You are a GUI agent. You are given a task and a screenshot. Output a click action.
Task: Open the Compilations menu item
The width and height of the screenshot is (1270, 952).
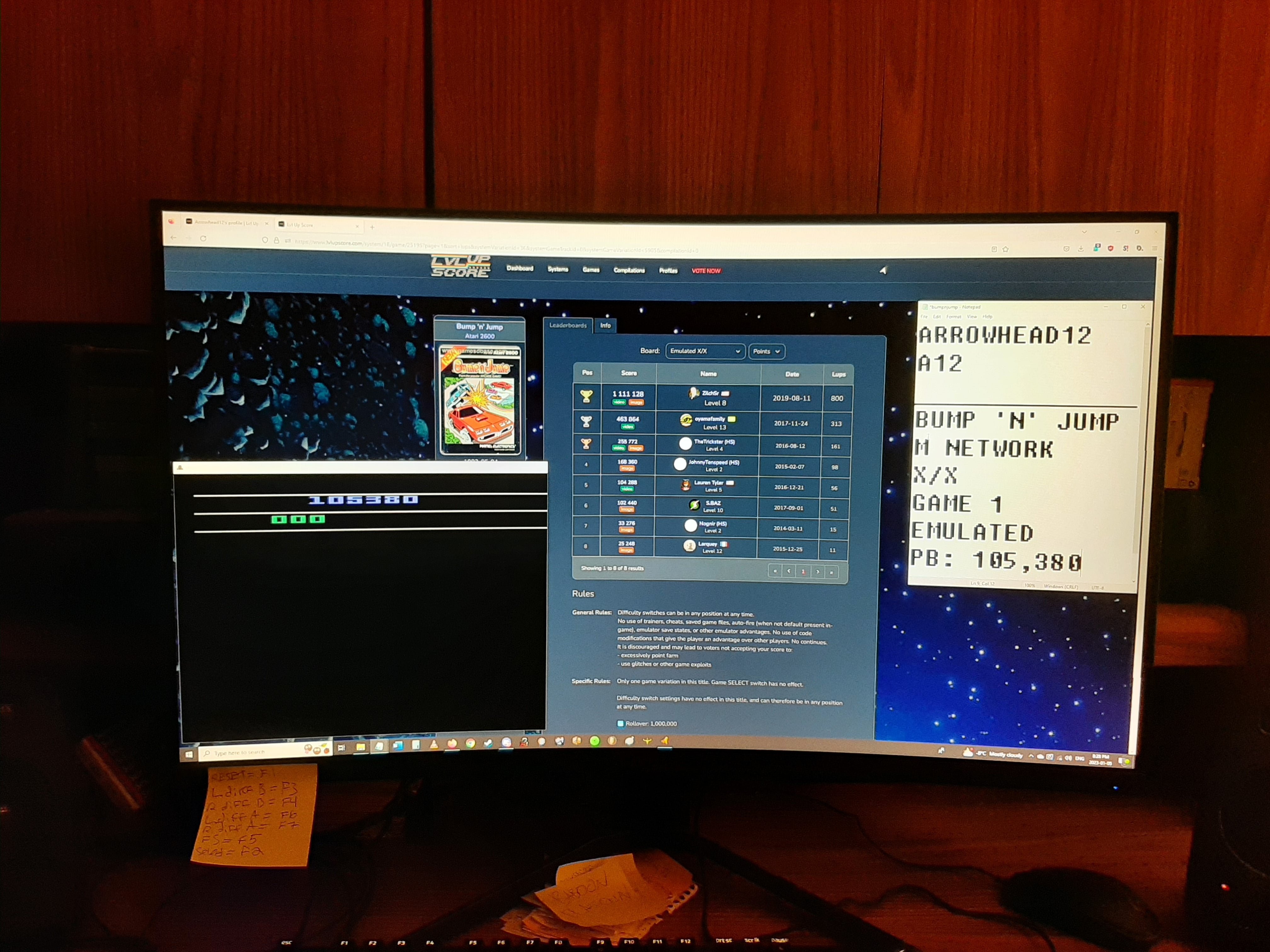(629, 270)
